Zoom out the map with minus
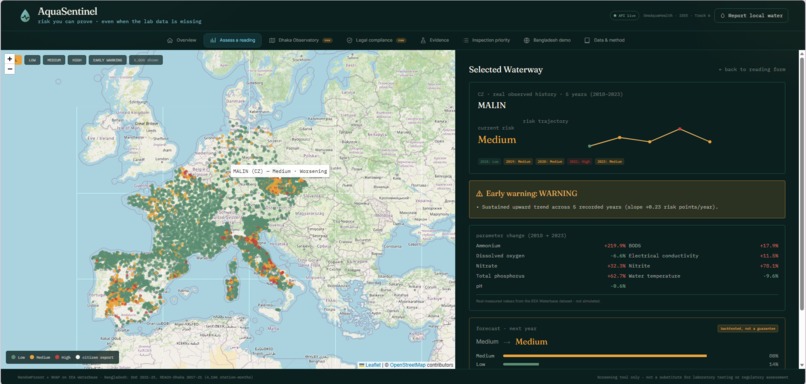Viewport: 806px width, 384px height. coord(10,68)
